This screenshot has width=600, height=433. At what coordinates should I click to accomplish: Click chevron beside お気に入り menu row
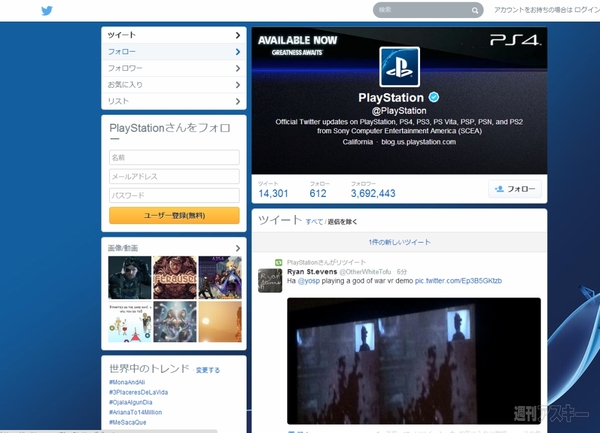[238, 85]
